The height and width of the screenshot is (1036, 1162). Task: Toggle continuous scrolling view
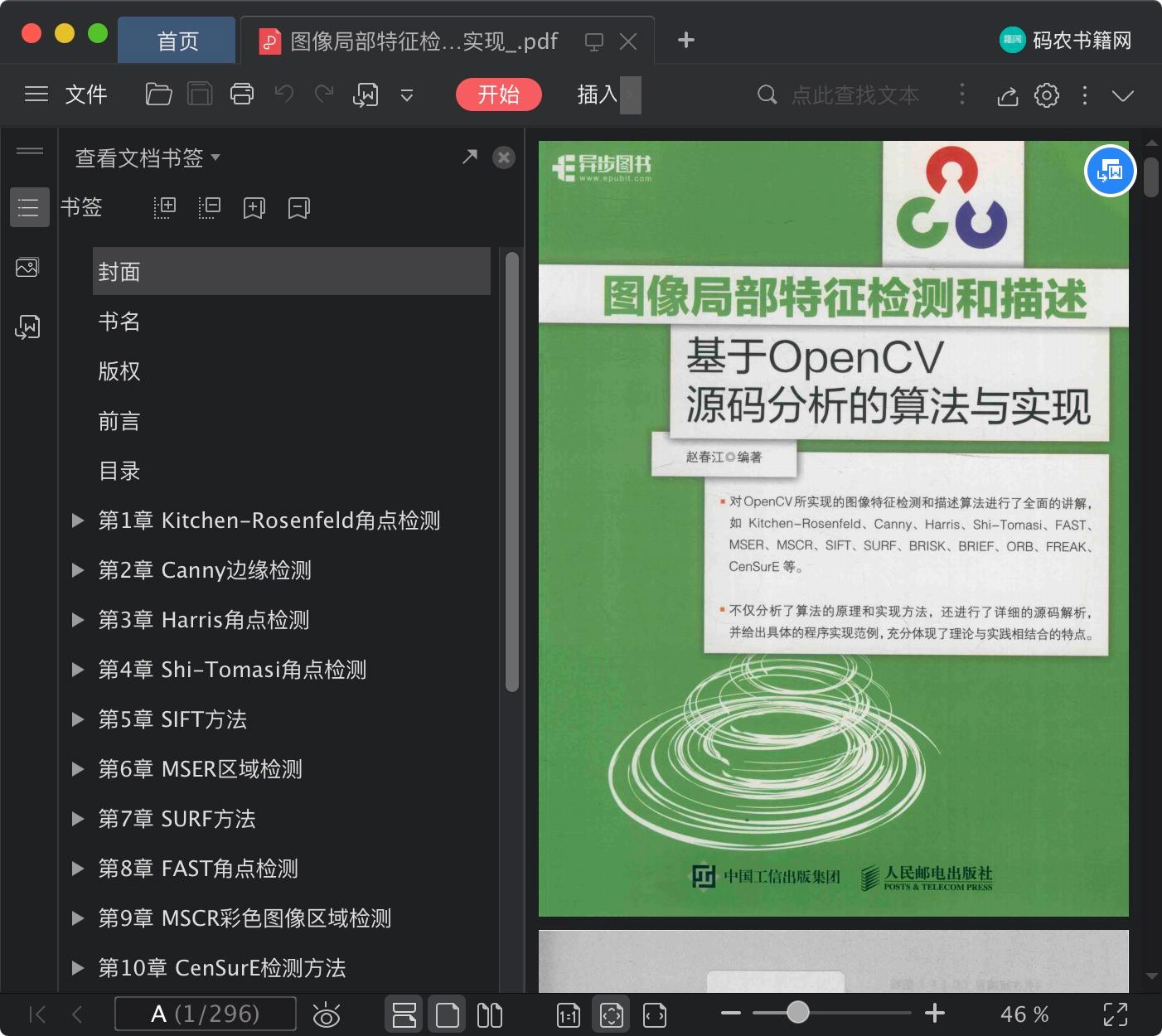tap(404, 1014)
